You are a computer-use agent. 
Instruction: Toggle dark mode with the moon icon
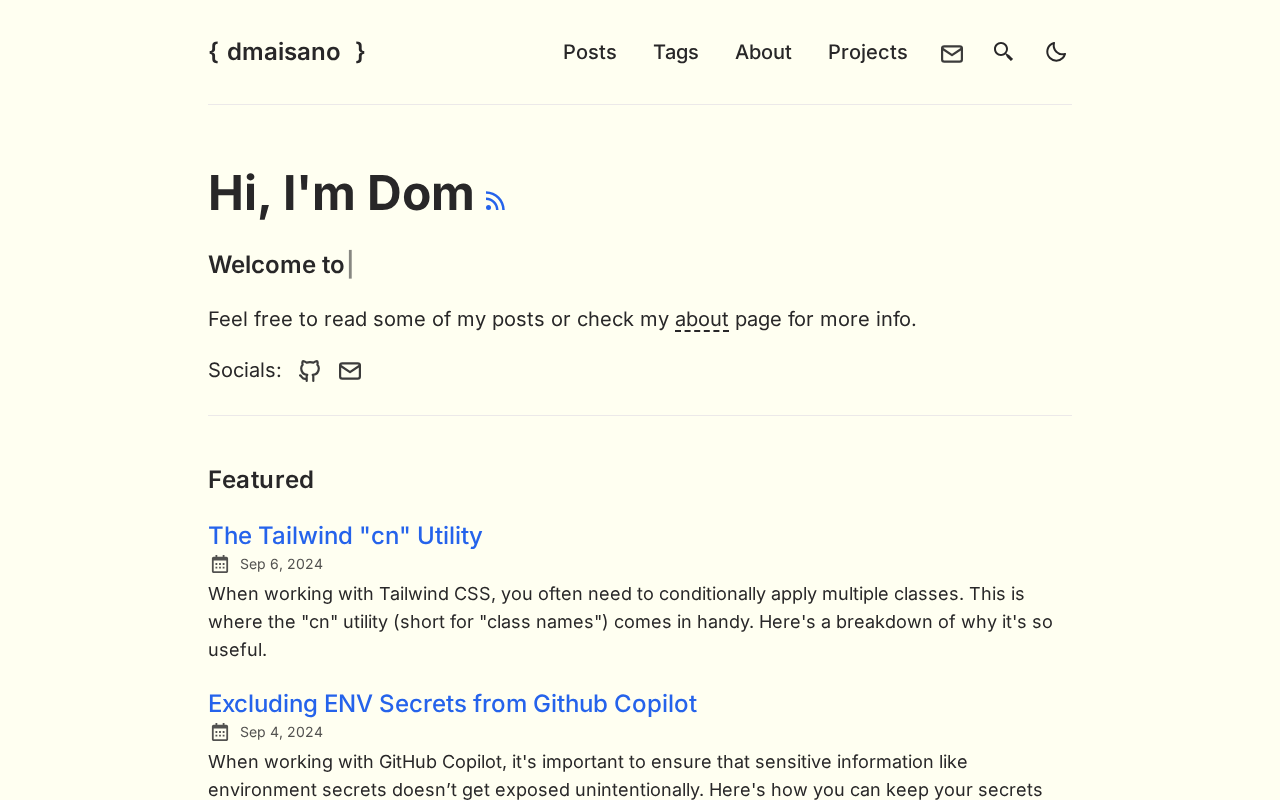(1056, 52)
